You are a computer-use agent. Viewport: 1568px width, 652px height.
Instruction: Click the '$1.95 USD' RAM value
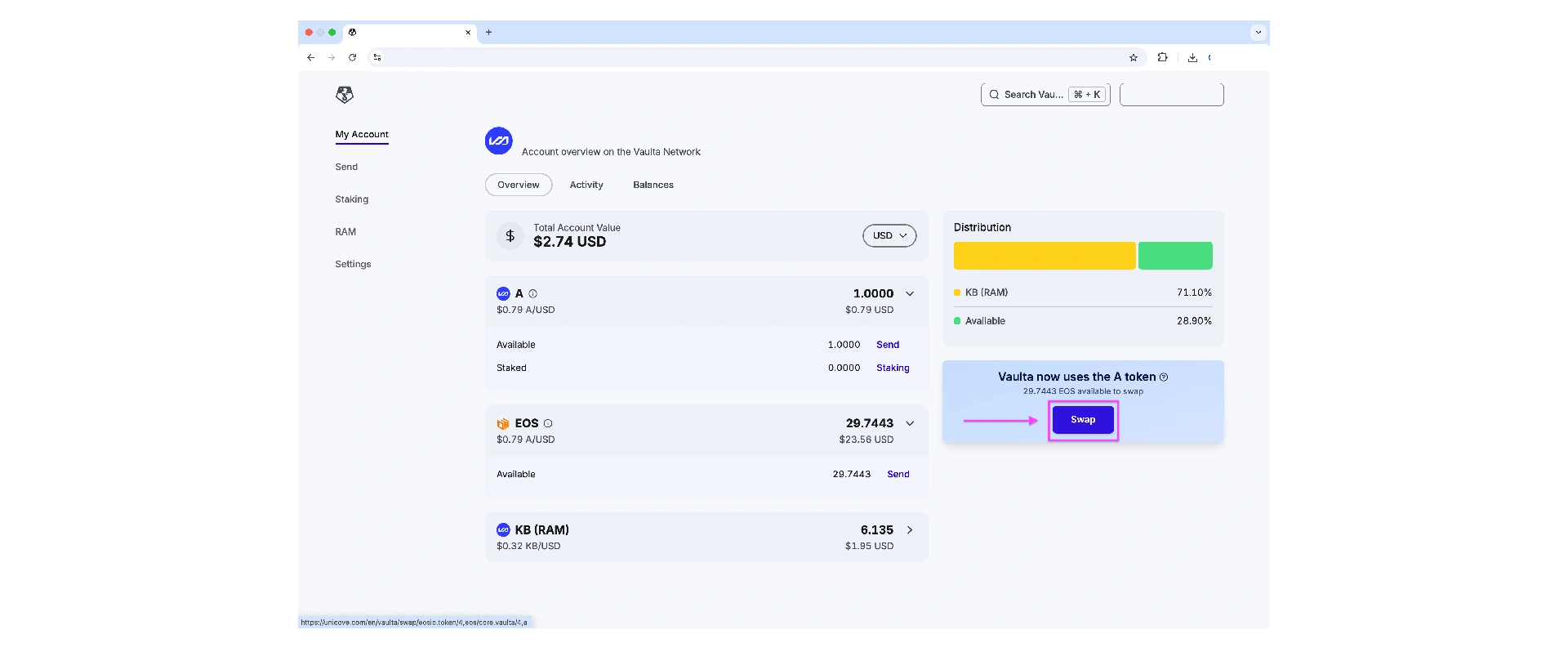870,546
